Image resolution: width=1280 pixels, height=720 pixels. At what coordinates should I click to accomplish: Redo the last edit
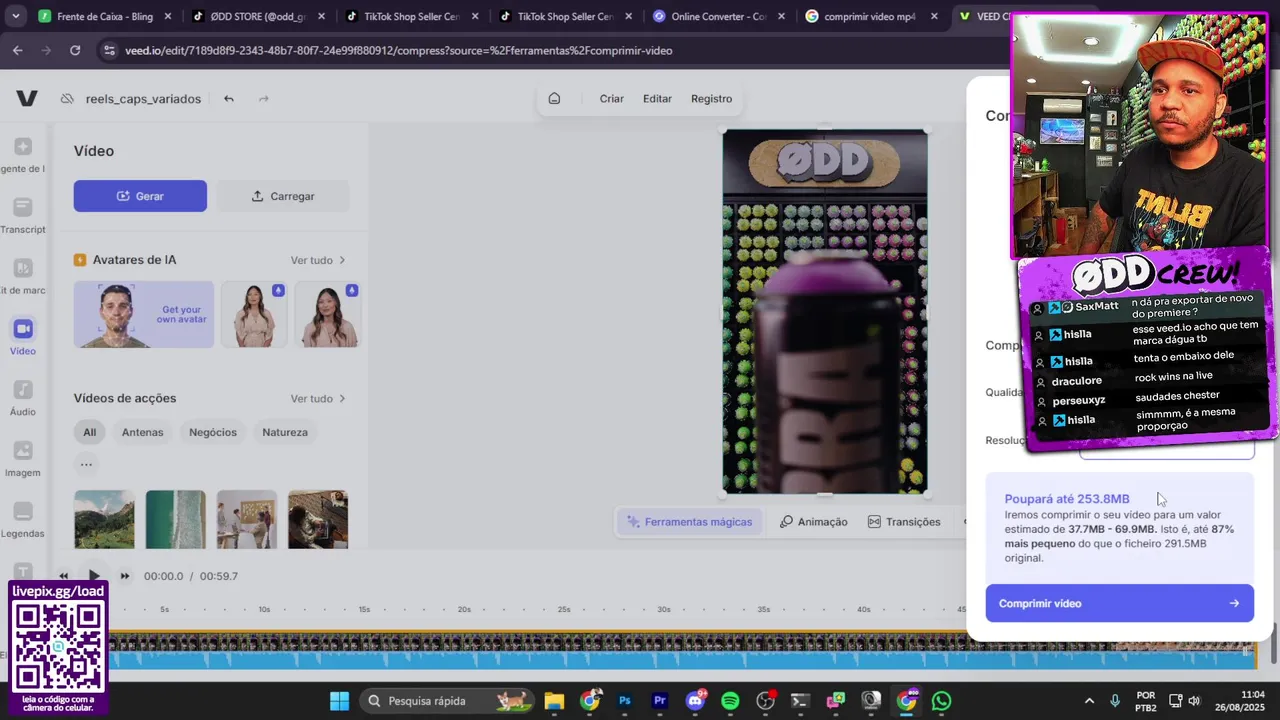point(264,98)
